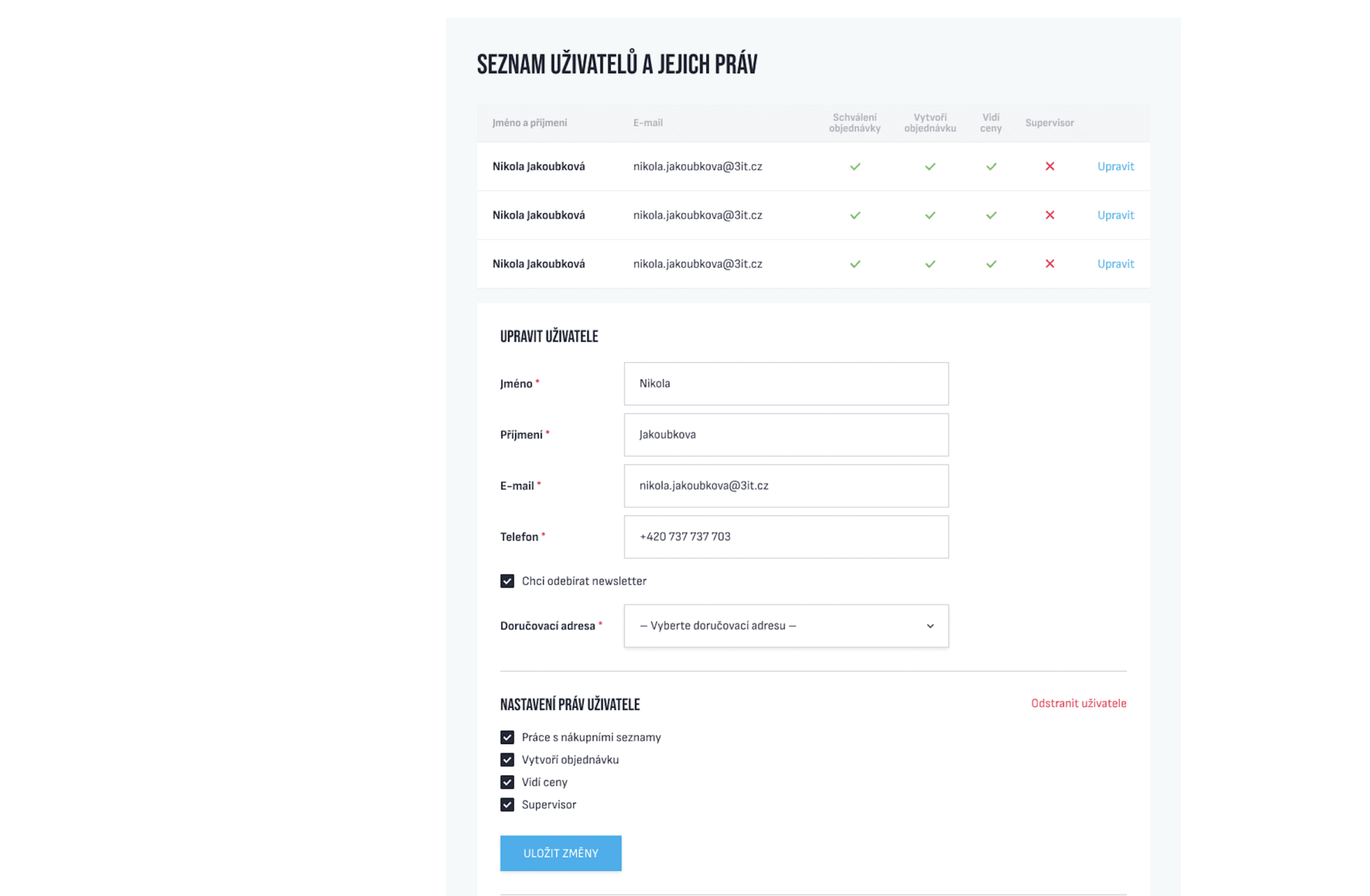1370x896 pixels.
Task: Save with the Uložit změny button
Action: (561, 853)
